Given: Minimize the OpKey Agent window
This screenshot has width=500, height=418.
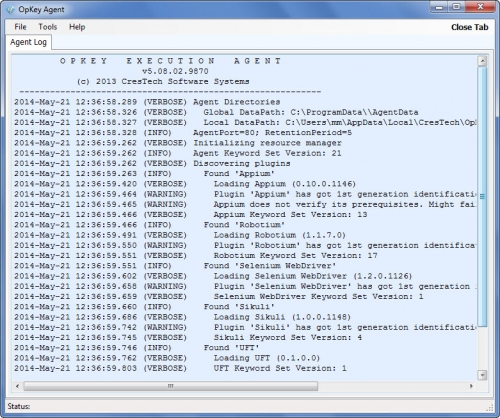Looking at the screenshot, I should (x=440, y=7).
